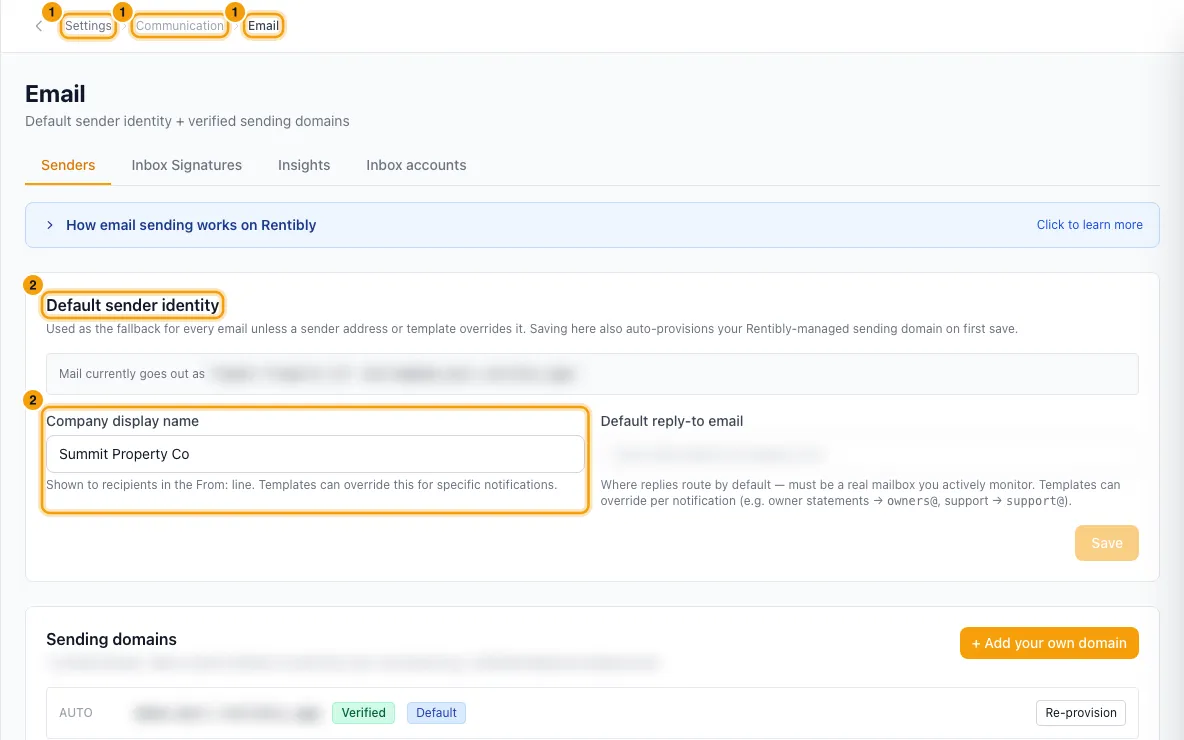Open Settings breadcrumb link
The height and width of the screenshot is (740, 1184).
88,26
